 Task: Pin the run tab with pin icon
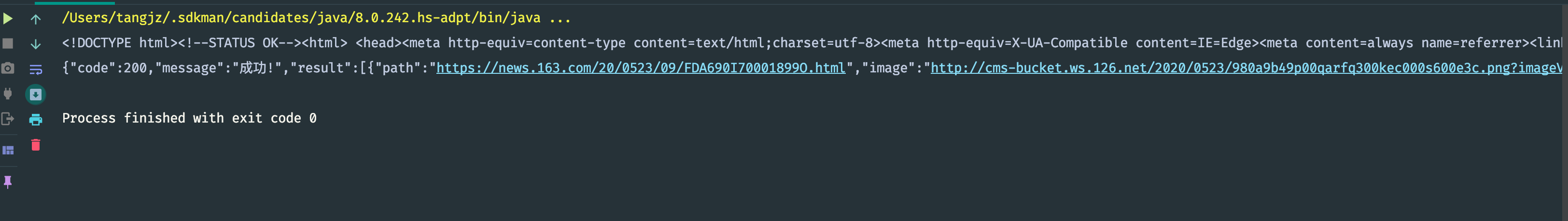(8, 181)
